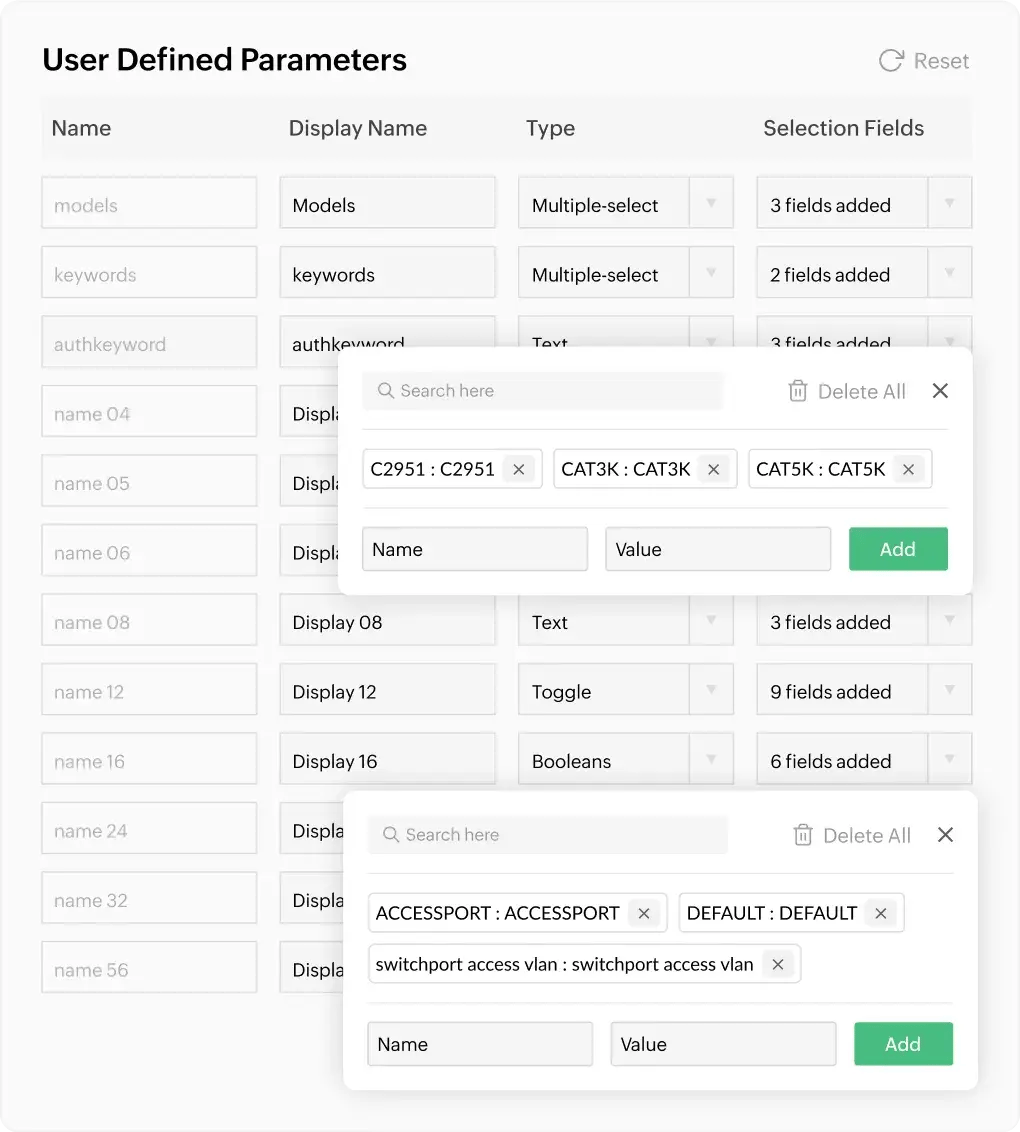Click the name 32 field
The height and width of the screenshot is (1132, 1020).
click(x=149, y=897)
